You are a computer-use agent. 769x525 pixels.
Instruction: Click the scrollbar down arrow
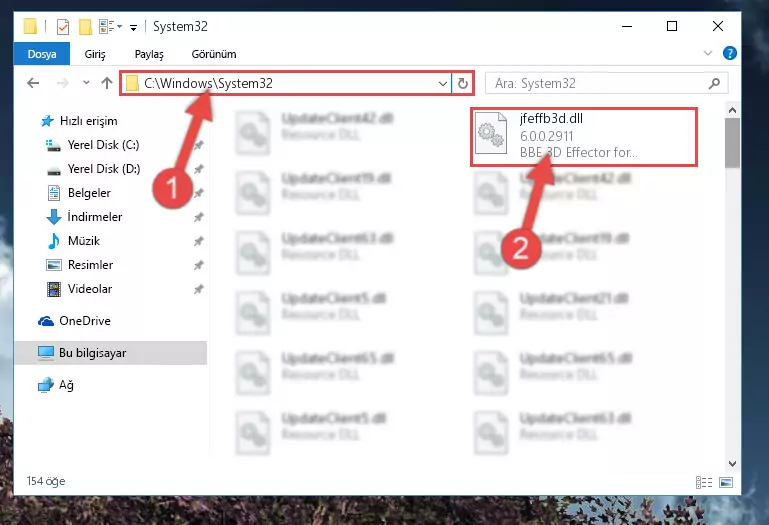pyautogui.click(x=732, y=464)
